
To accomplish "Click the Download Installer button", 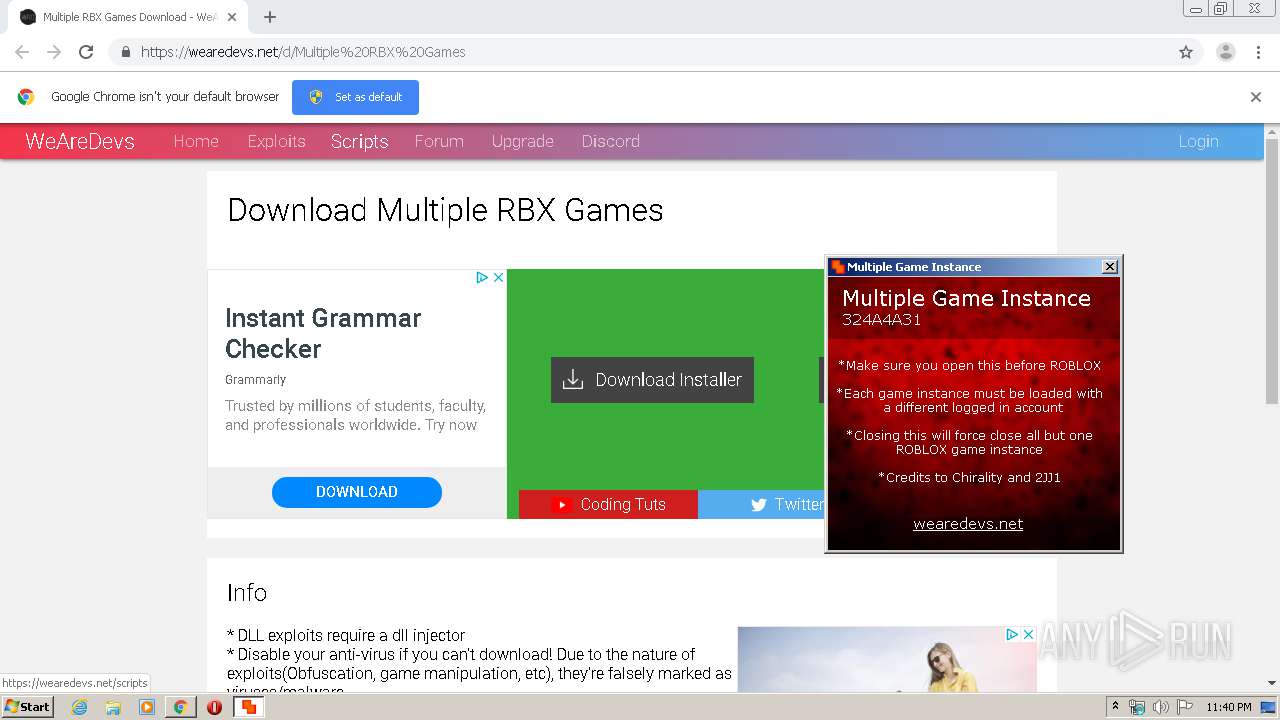I will (652, 380).
